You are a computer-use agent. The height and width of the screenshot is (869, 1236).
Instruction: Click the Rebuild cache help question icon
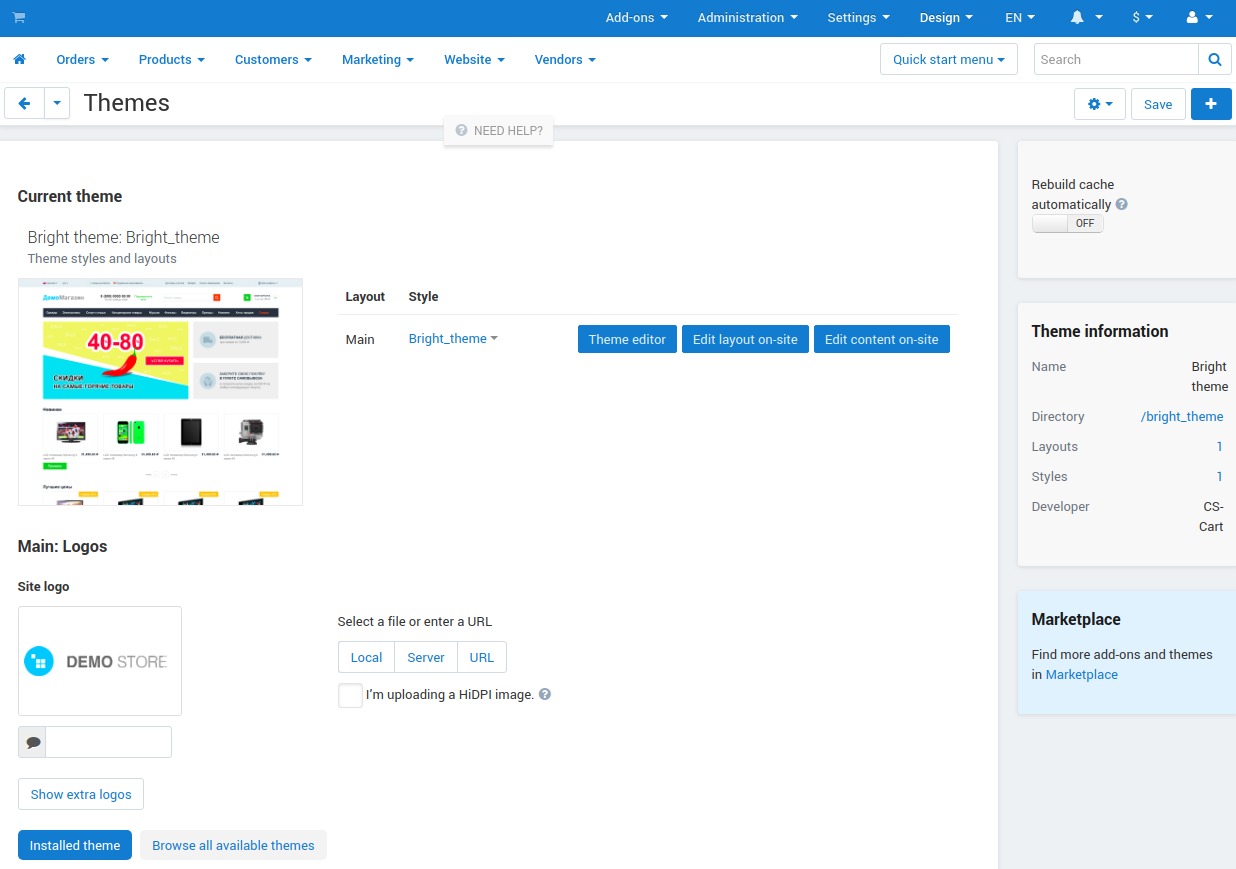(1122, 204)
